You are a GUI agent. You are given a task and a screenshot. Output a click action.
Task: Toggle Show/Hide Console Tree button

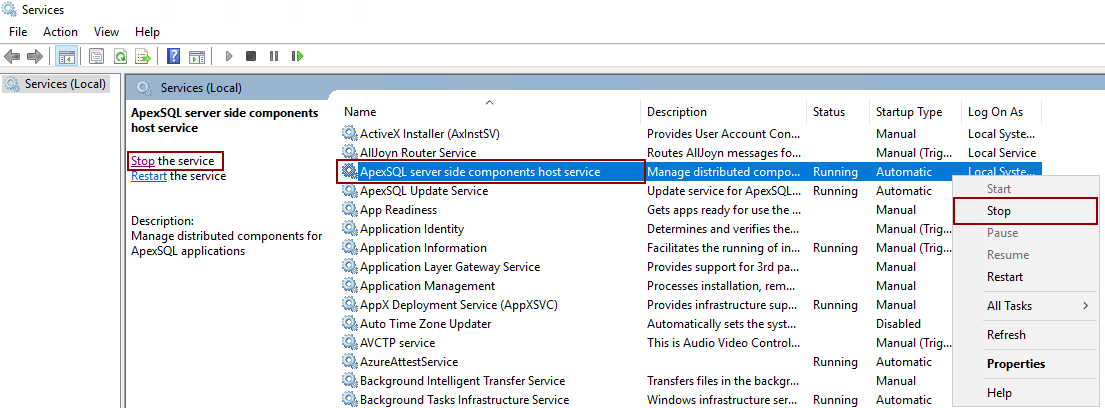67,56
